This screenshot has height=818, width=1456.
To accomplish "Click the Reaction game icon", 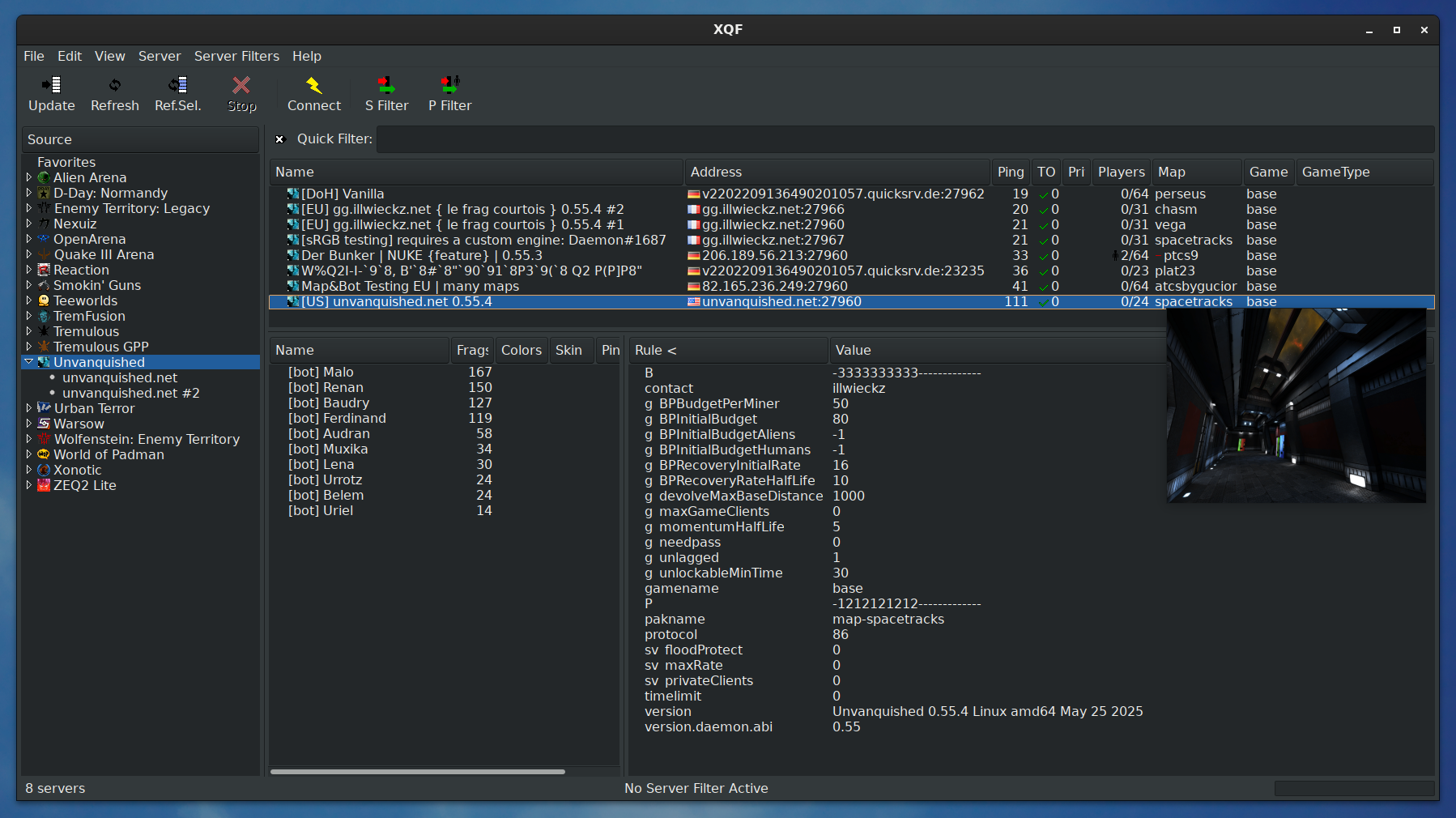I will (45, 270).
